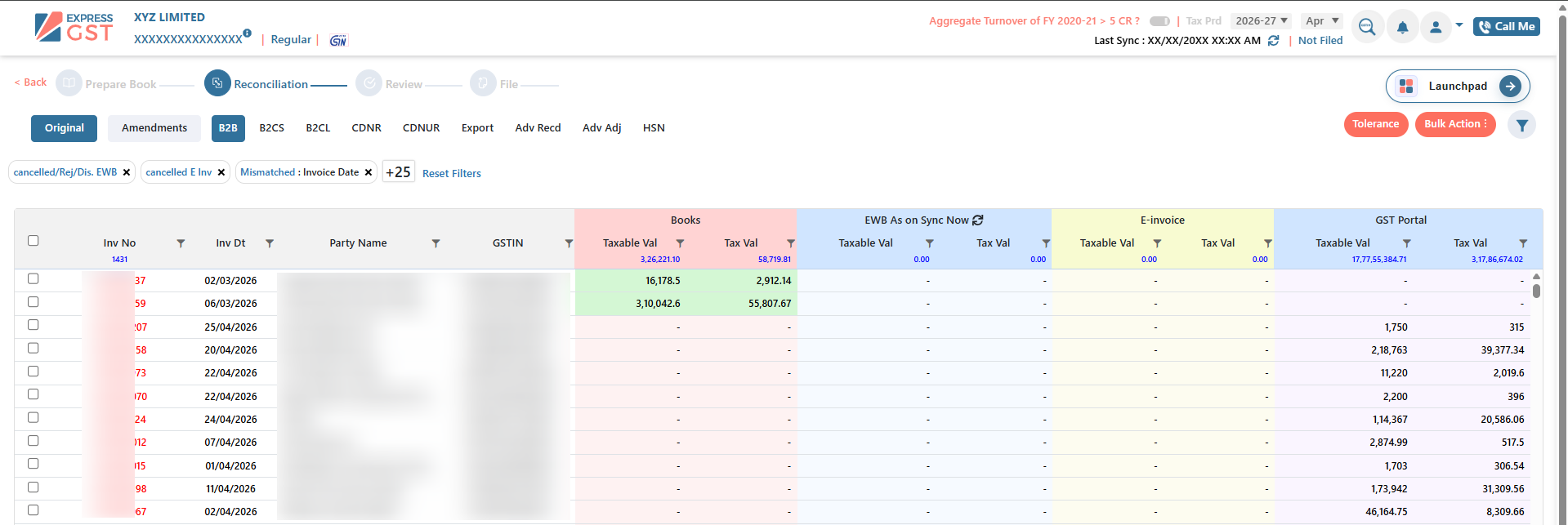The width and height of the screenshot is (1568, 525).
Task: Click the Tolerance button
Action: tap(1375, 124)
